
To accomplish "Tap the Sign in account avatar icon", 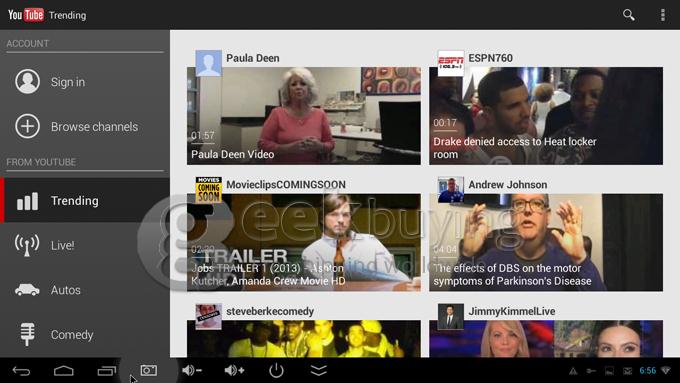I will click(27, 81).
